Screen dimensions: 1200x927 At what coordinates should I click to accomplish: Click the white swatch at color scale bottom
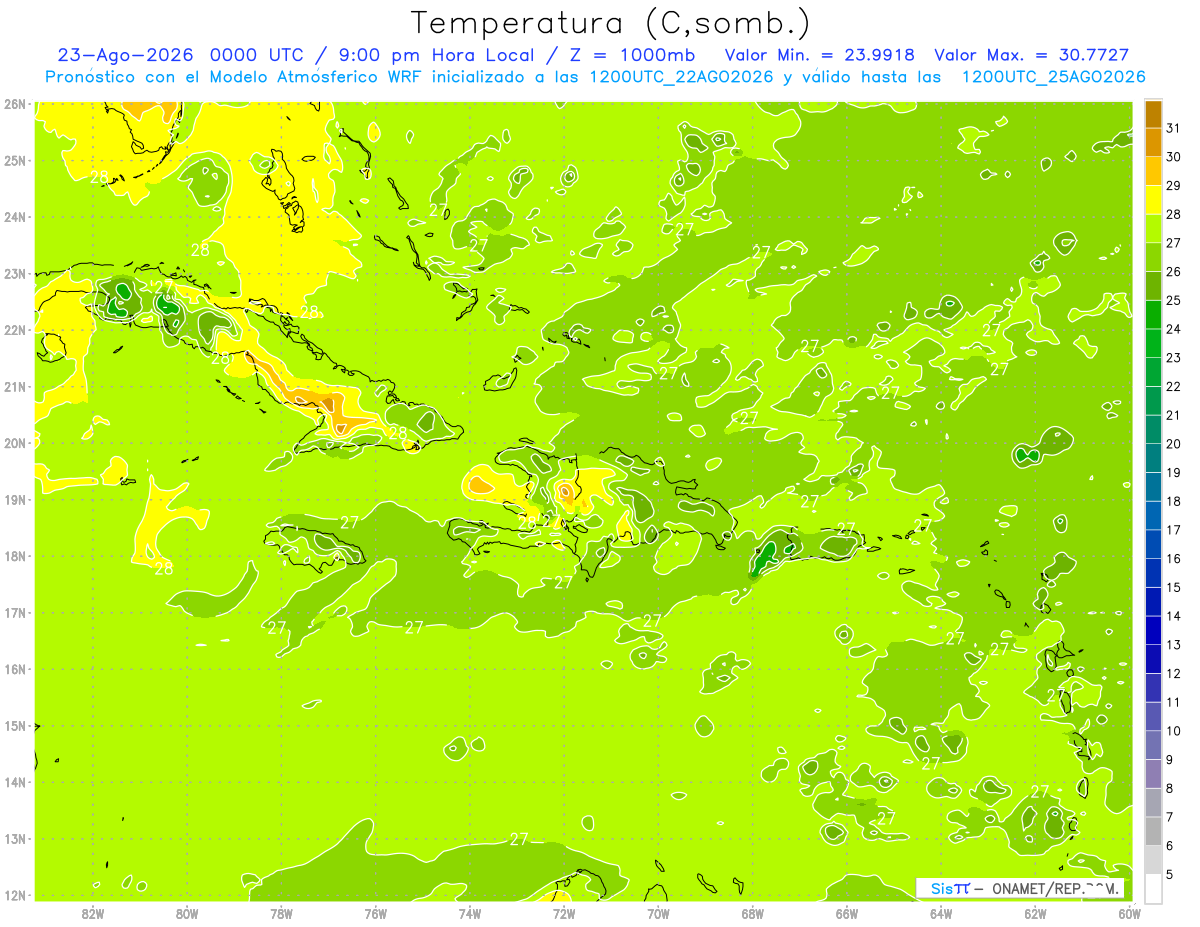pyautogui.click(x=1153, y=889)
